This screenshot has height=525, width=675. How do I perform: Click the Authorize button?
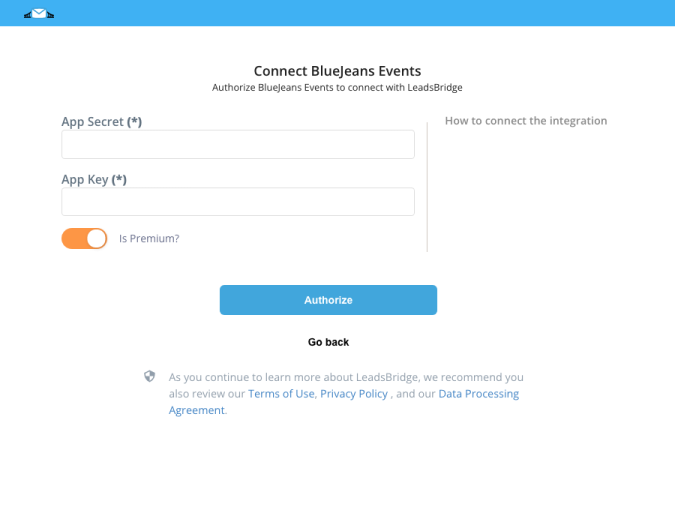coord(328,300)
